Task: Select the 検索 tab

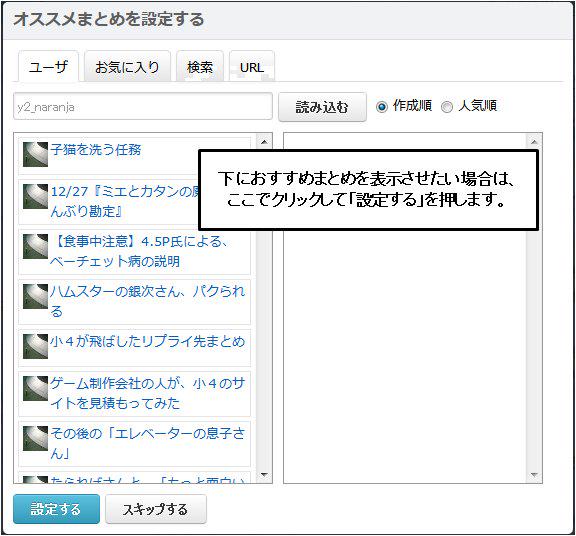Action: click(x=200, y=67)
